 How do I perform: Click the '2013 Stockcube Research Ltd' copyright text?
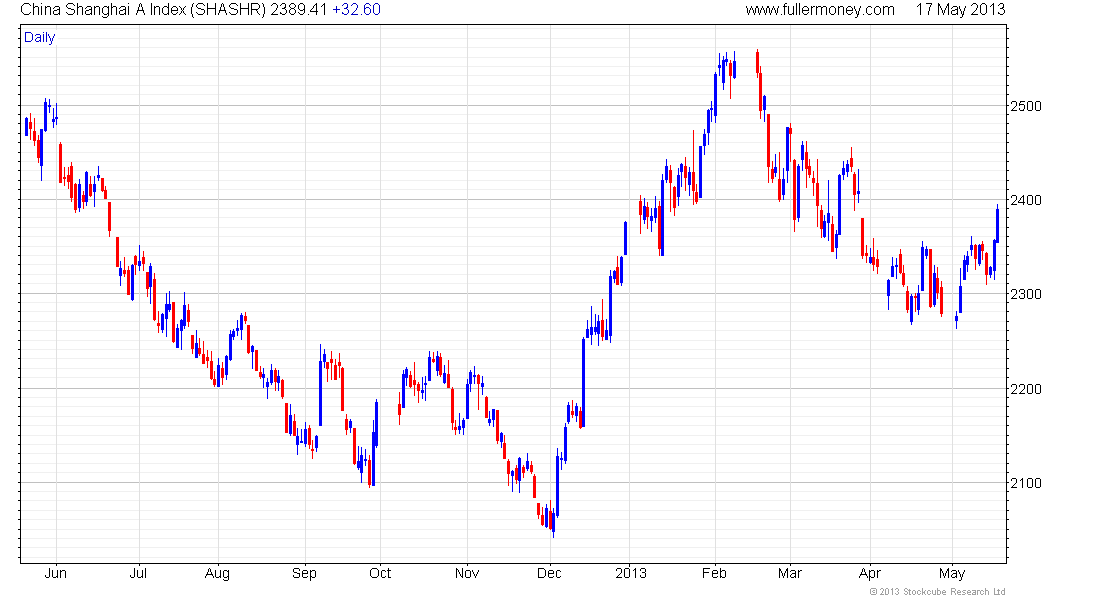click(x=937, y=592)
